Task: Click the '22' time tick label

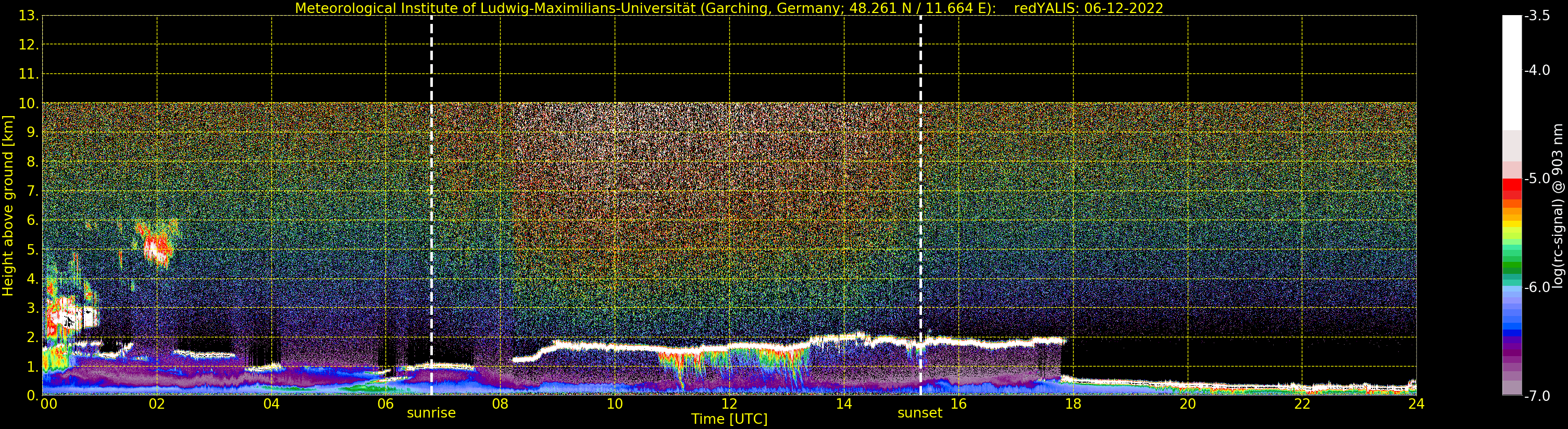Action: [x=1302, y=403]
